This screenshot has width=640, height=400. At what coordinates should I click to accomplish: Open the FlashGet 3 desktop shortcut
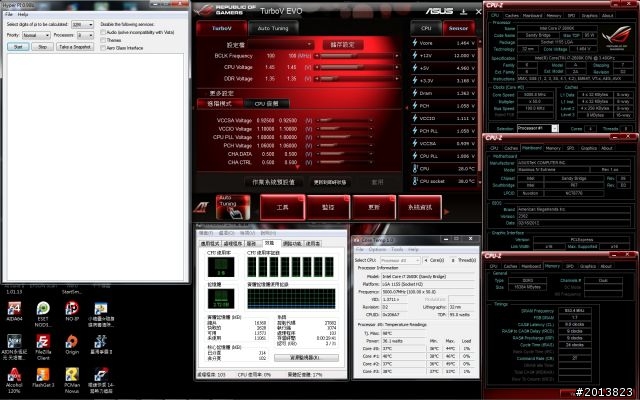43,375
